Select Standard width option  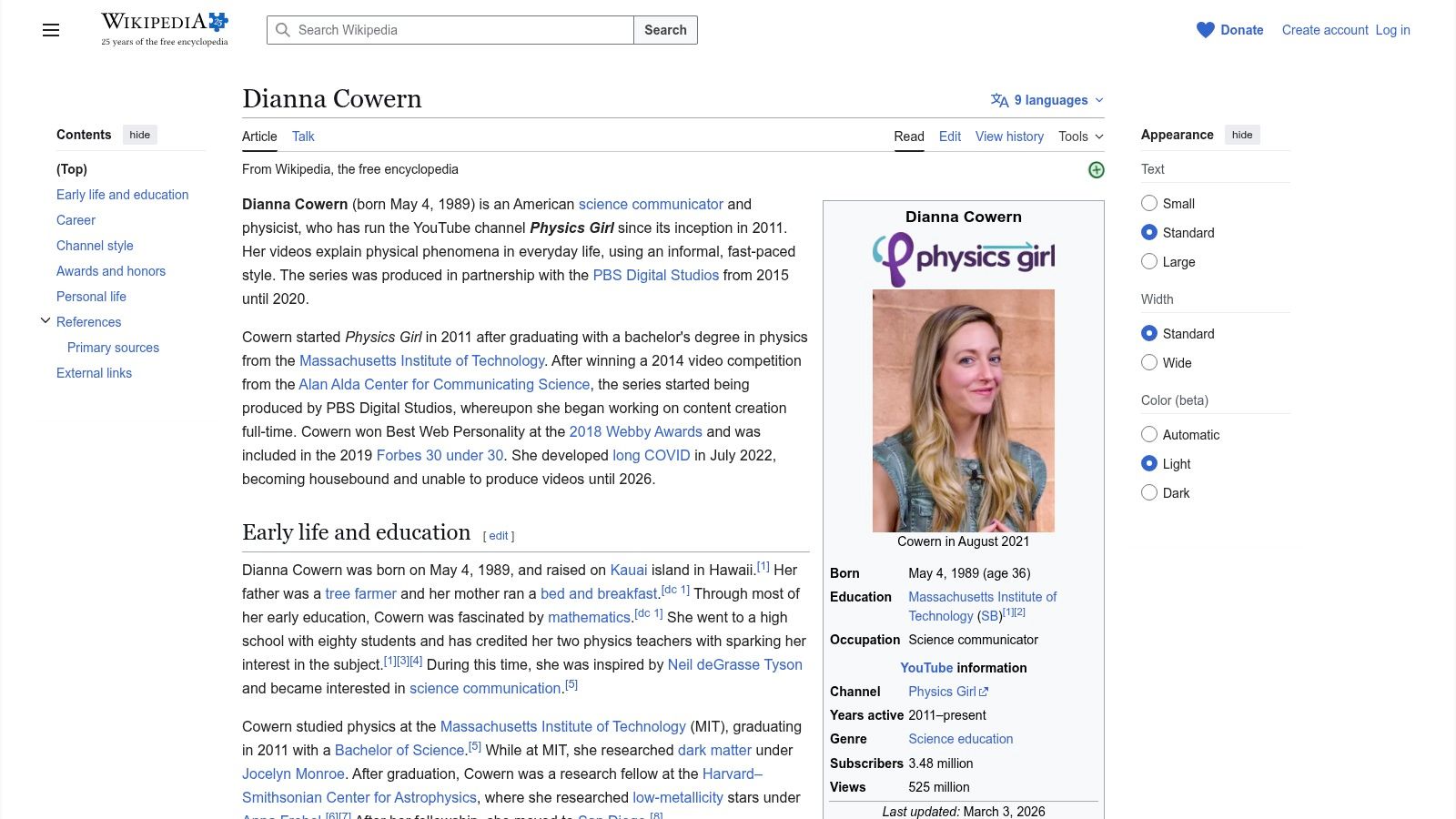(x=1149, y=333)
